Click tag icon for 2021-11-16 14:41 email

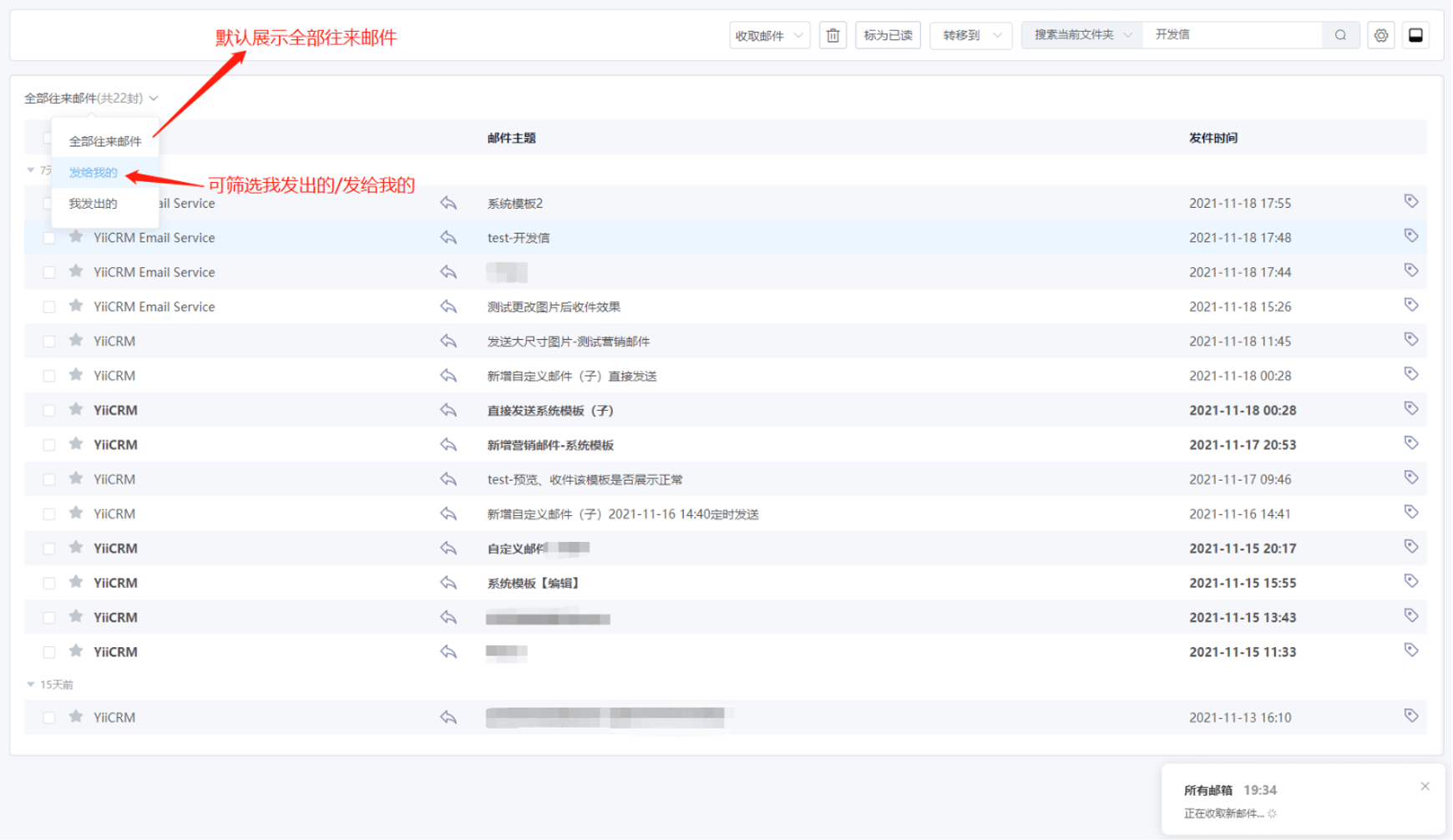(x=1411, y=512)
